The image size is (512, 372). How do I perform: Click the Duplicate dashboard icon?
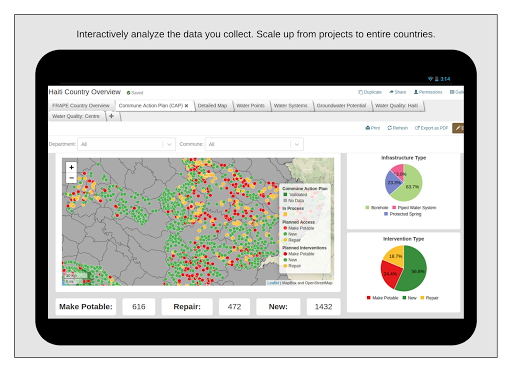tap(370, 92)
